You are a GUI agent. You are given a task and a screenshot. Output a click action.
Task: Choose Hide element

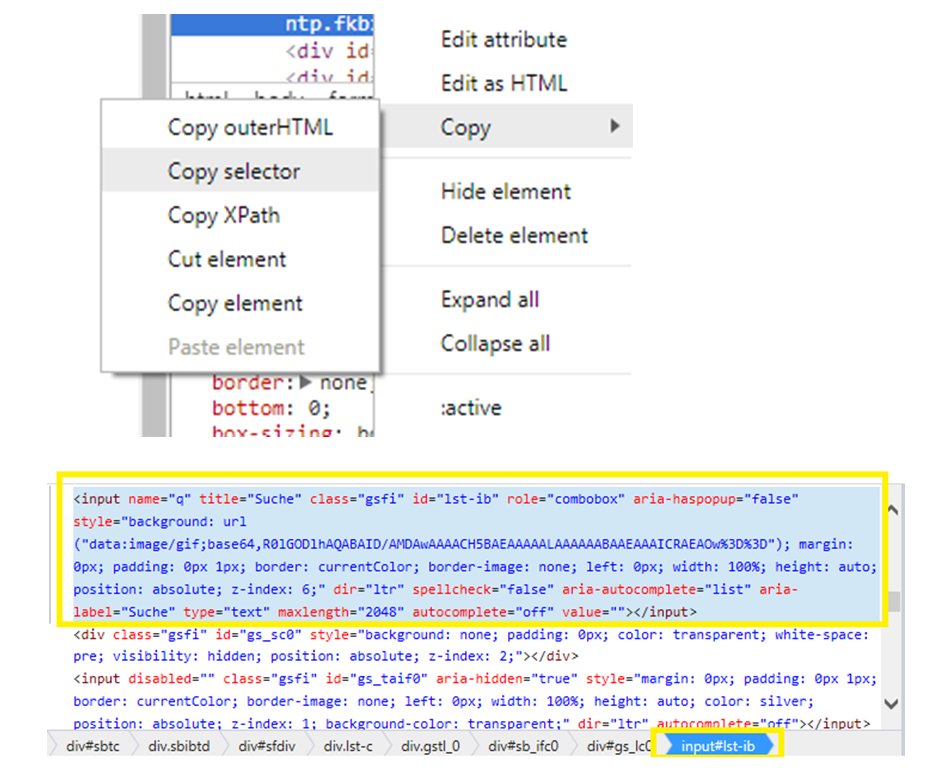point(505,191)
